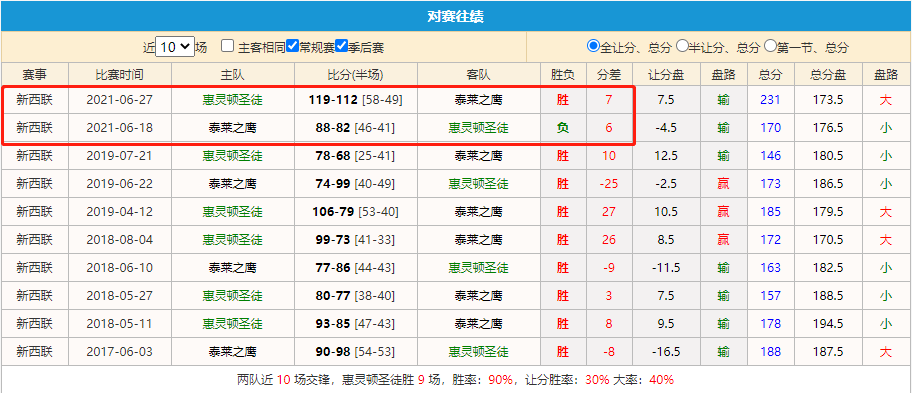The width and height of the screenshot is (912, 393).
Task: Click total 157 in the 2018-05-27 row
Action: click(771, 295)
